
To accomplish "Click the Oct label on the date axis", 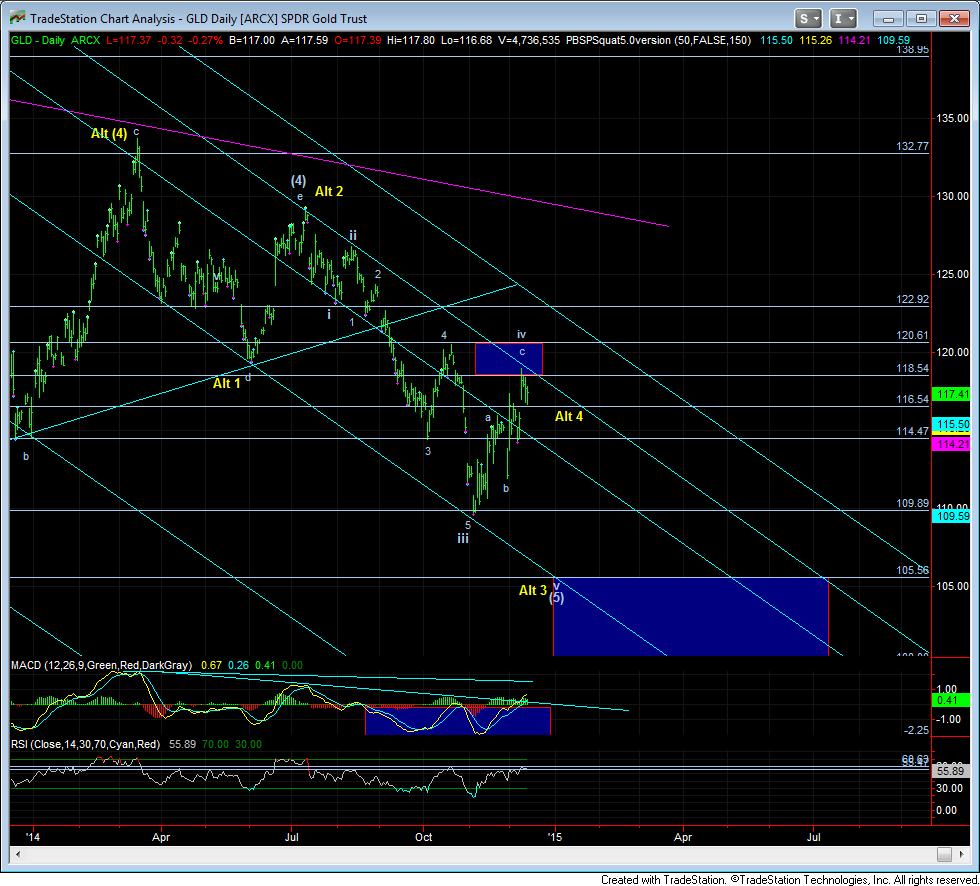I will coord(423,837).
